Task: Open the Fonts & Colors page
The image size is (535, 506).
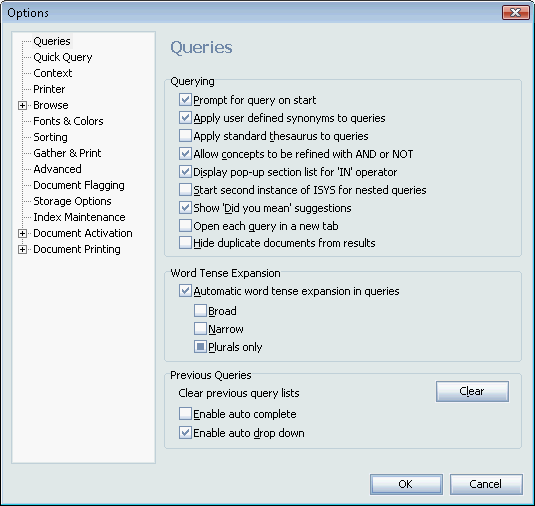Action: (68, 121)
